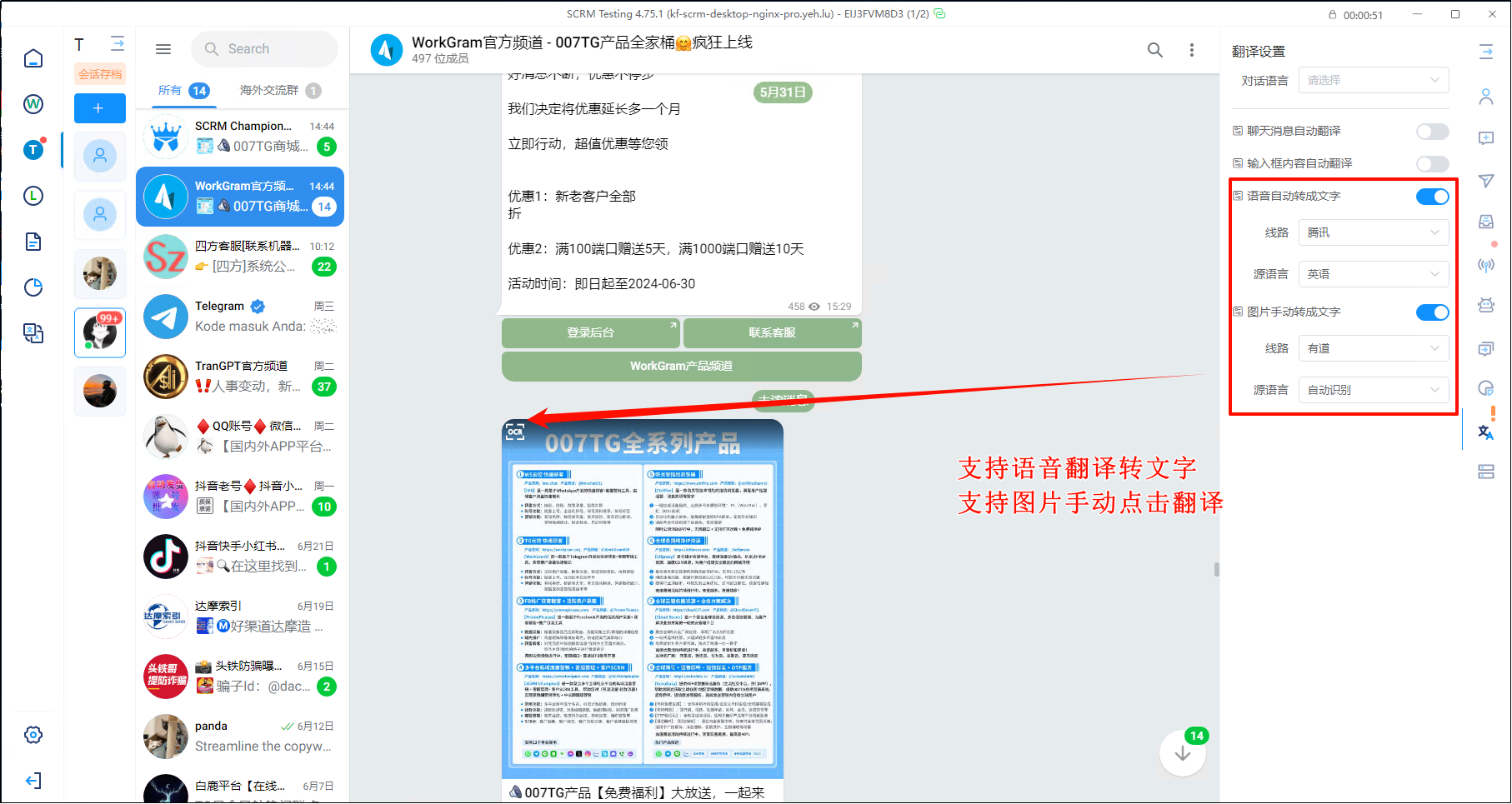Click the chat scrollbar handle
Screen dimensions: 1512x804
(x=1217, y=570)
